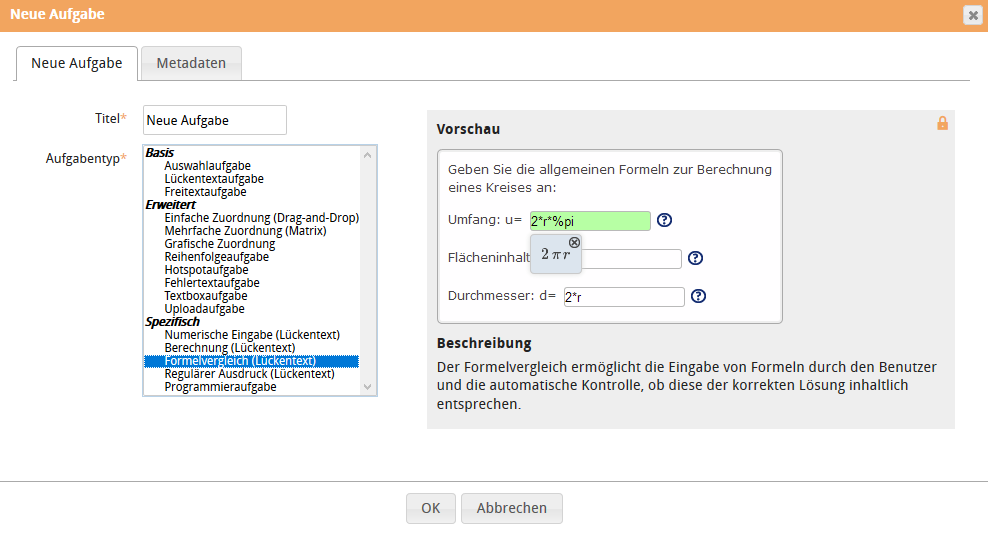The image size is (988, 535).
Task: Open help icon next to Flächeninhalt field
Action: (x=696, y=258)
